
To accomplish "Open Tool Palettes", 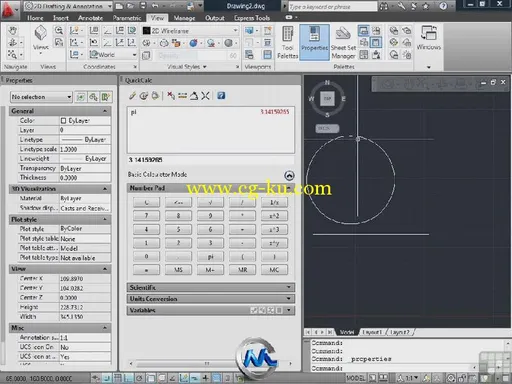I will [x=287, y=42].
